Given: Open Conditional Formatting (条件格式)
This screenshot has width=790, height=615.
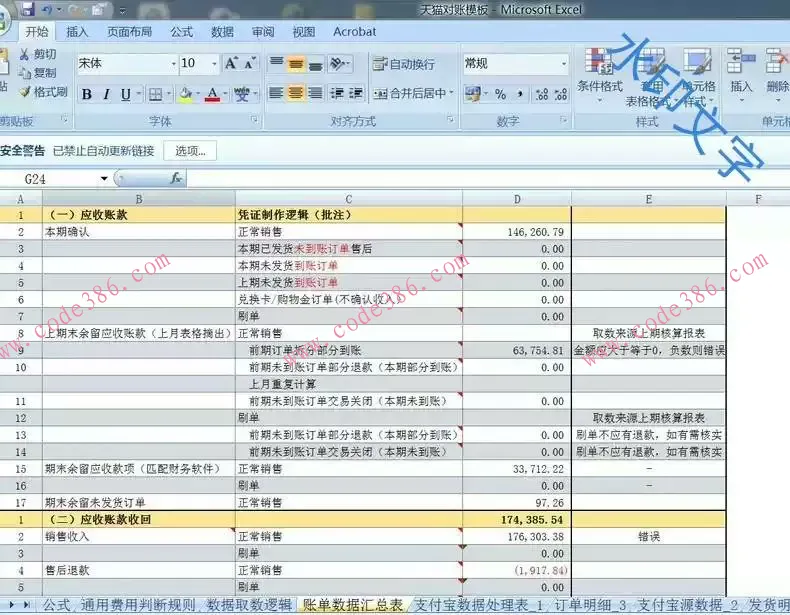Looking at the screenshot, I should coord(600,75).
